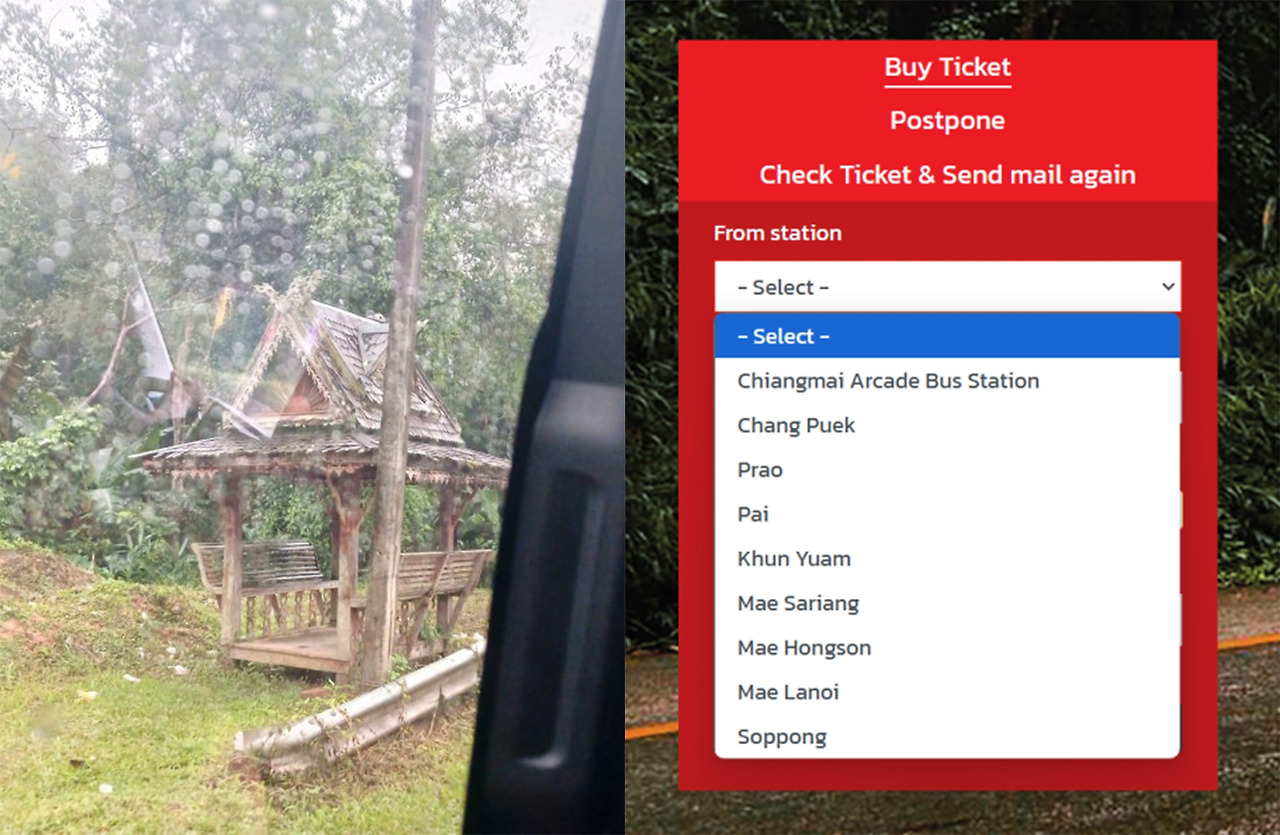The width and height of the screenshot is (1280, 835).
Task: Choose the highlighted - Select - option
Action: click(947, 336)
